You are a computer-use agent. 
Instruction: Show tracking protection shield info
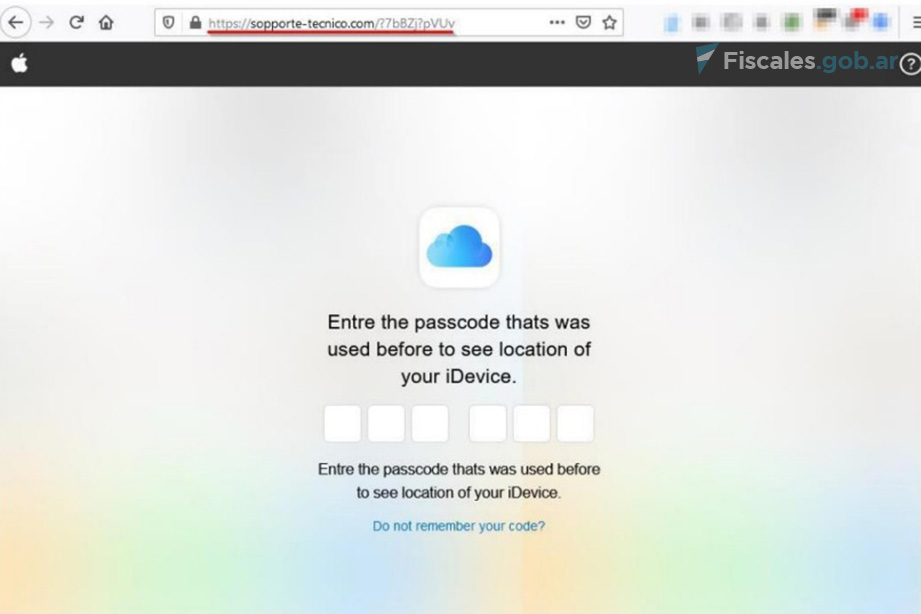169,23
